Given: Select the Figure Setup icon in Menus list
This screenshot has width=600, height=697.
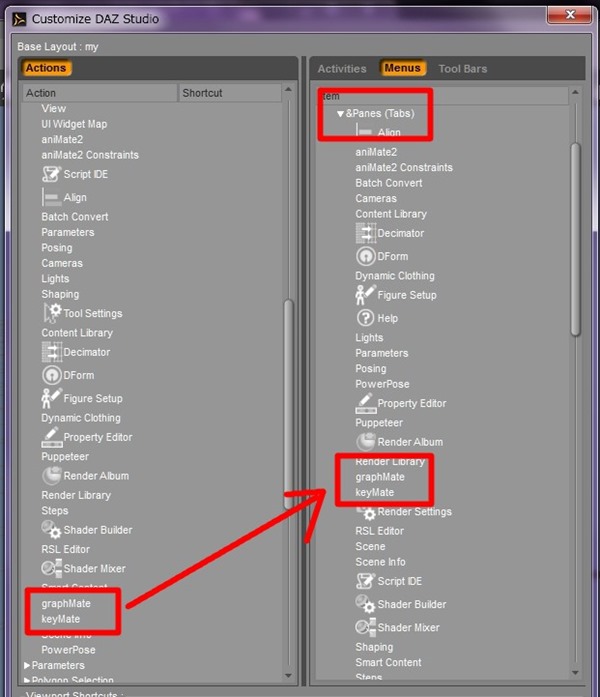Looking at the screenshot, I should (365, 295).
